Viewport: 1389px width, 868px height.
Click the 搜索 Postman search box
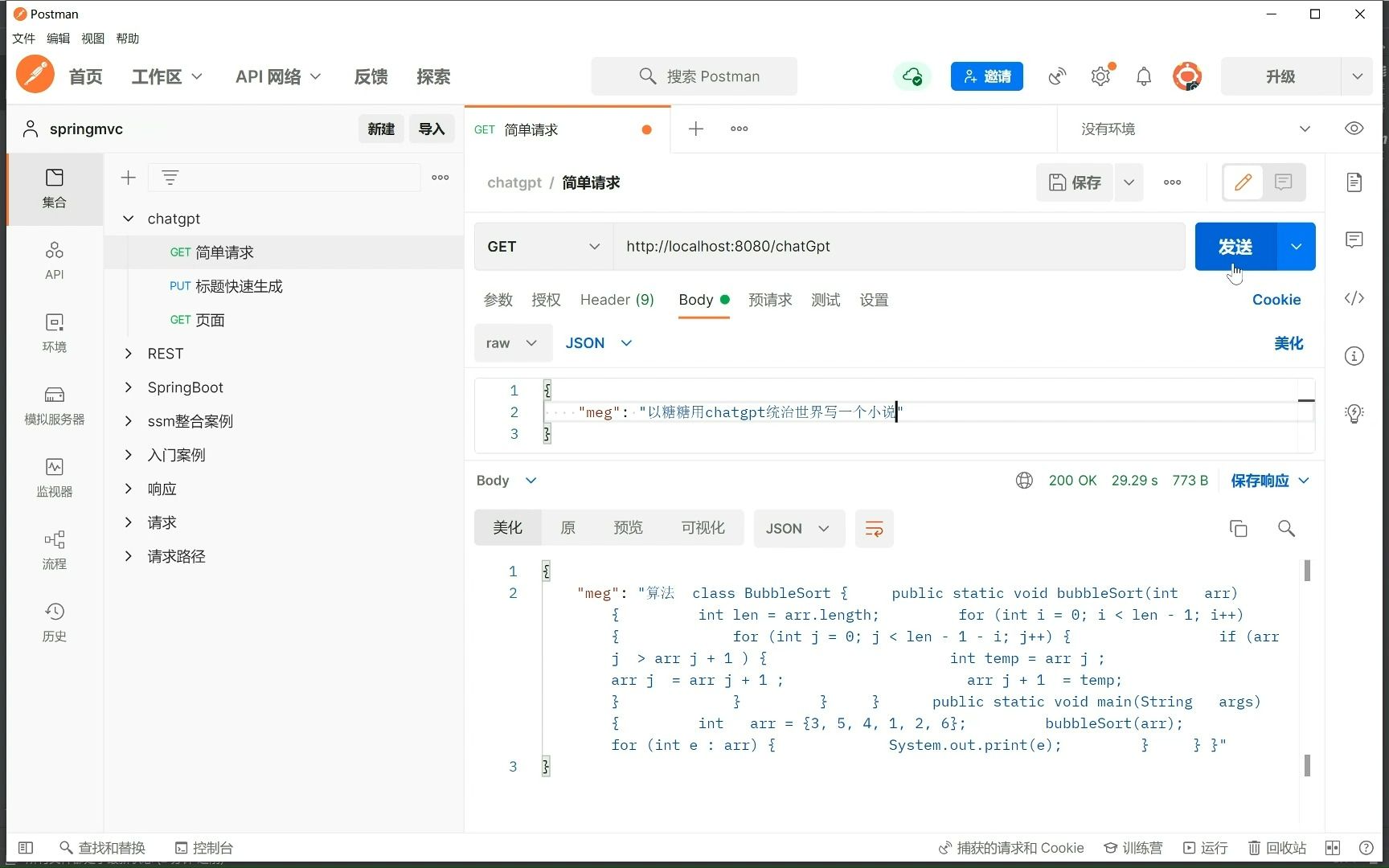click(694, 76)
